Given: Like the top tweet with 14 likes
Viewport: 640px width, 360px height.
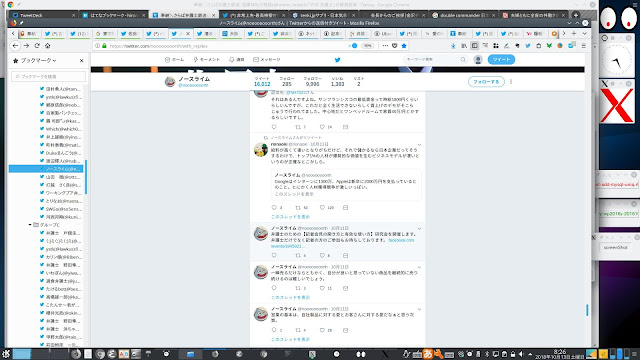Looking at the screenshot, I should coord(322,127).
